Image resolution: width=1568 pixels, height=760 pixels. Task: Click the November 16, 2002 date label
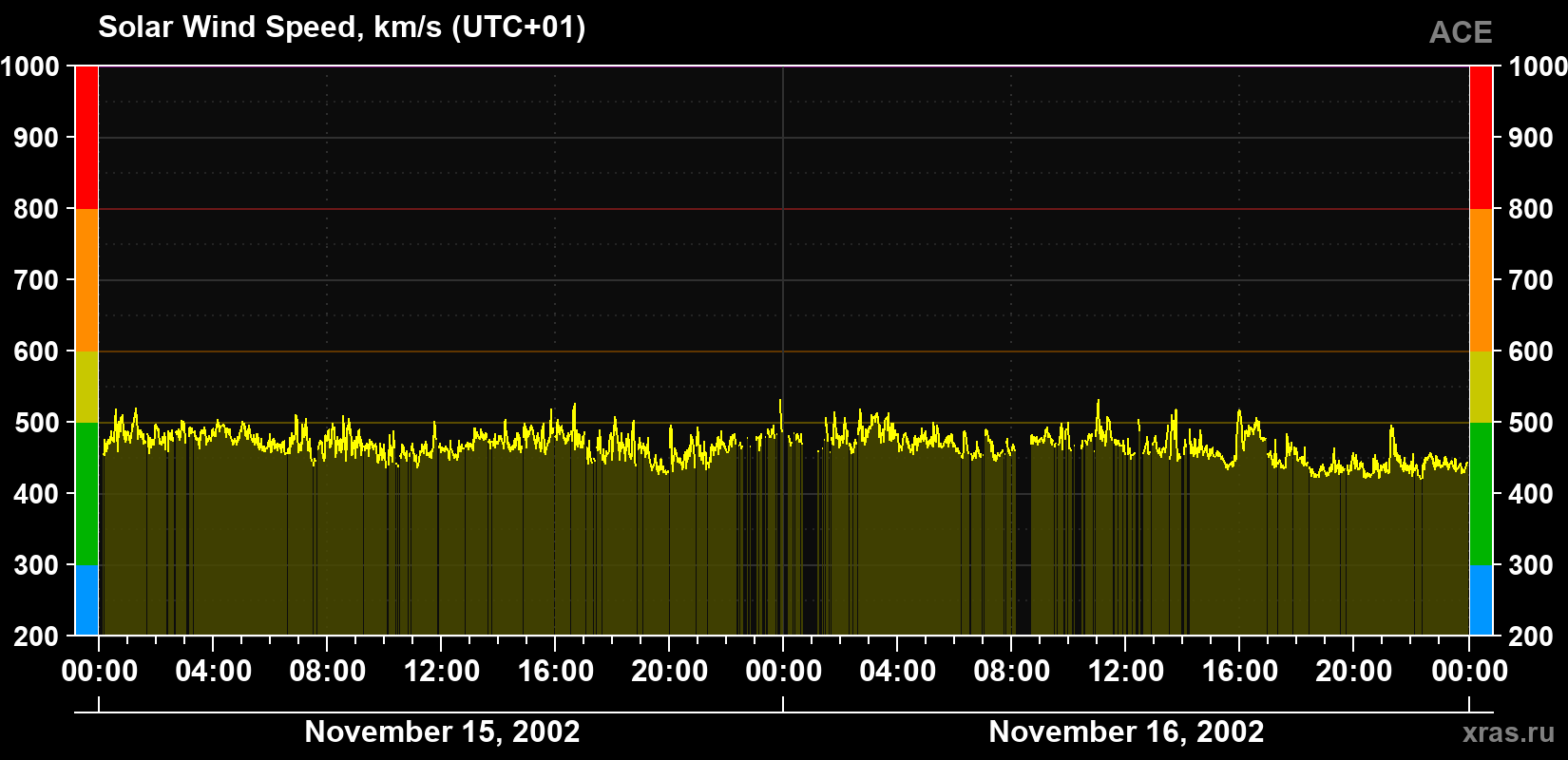[x=1126, y=731]
